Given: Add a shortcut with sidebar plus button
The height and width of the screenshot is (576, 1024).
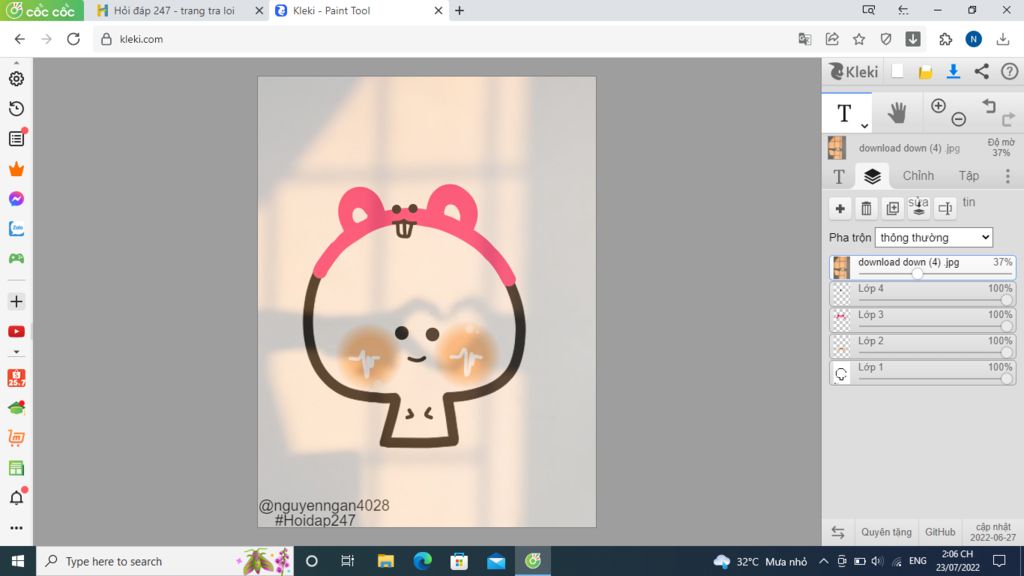Looking at the screenshot, I should coord(16,302).
